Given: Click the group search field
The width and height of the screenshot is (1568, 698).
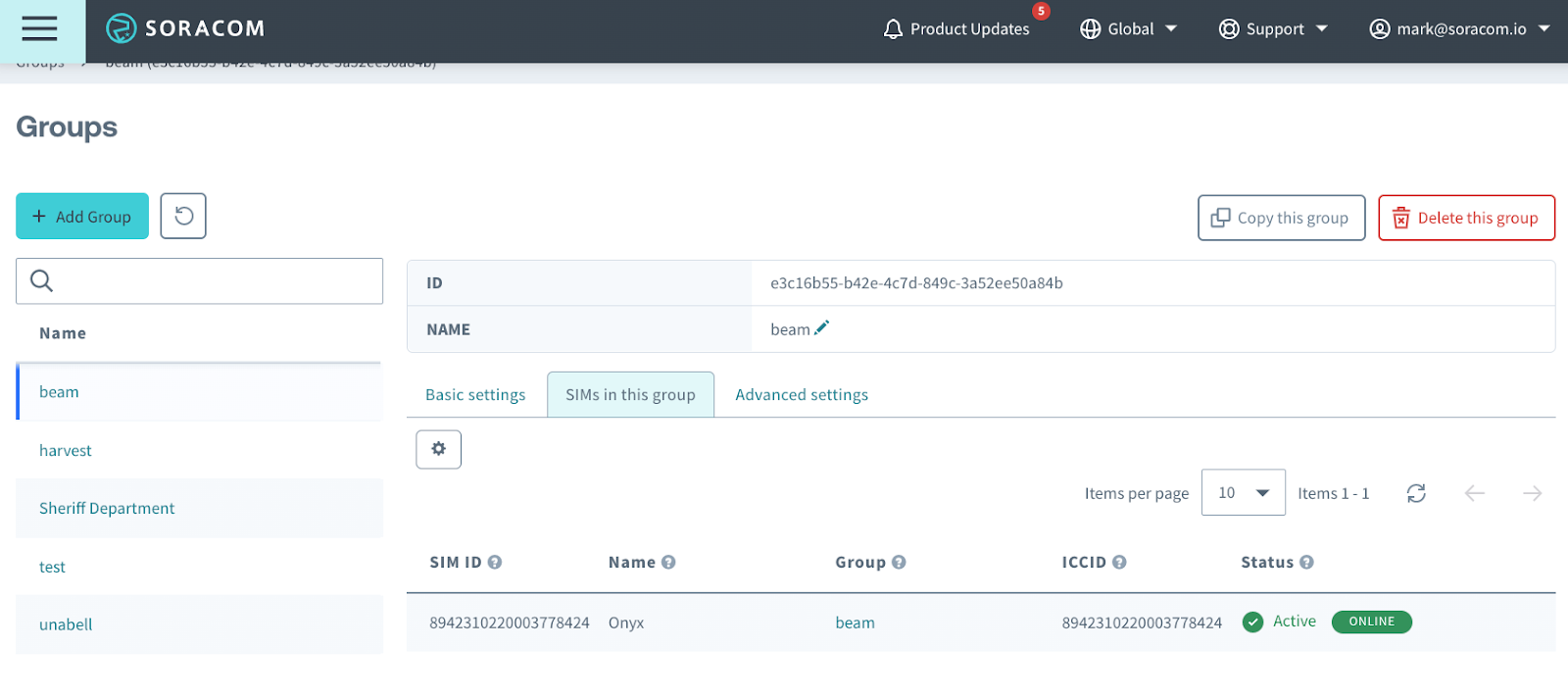Looking at the screenshot, I should (199, 281).
